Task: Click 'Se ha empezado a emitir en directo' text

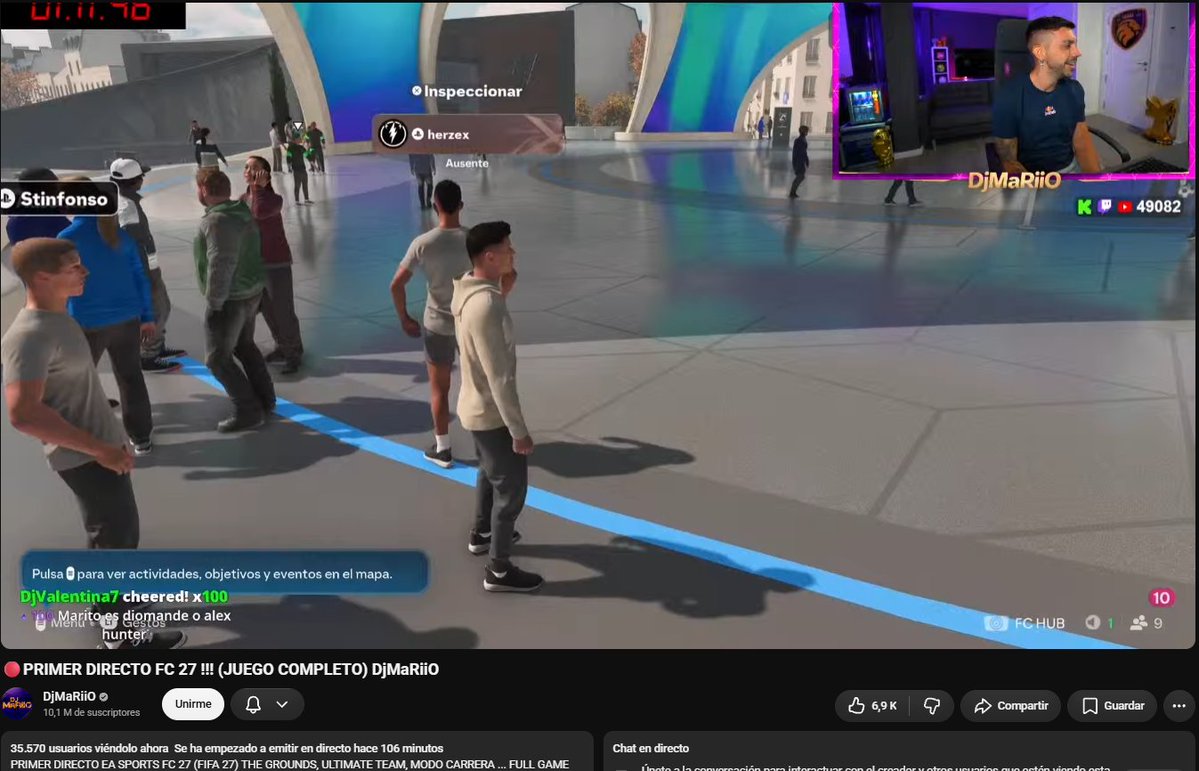Action: (308, 748)
